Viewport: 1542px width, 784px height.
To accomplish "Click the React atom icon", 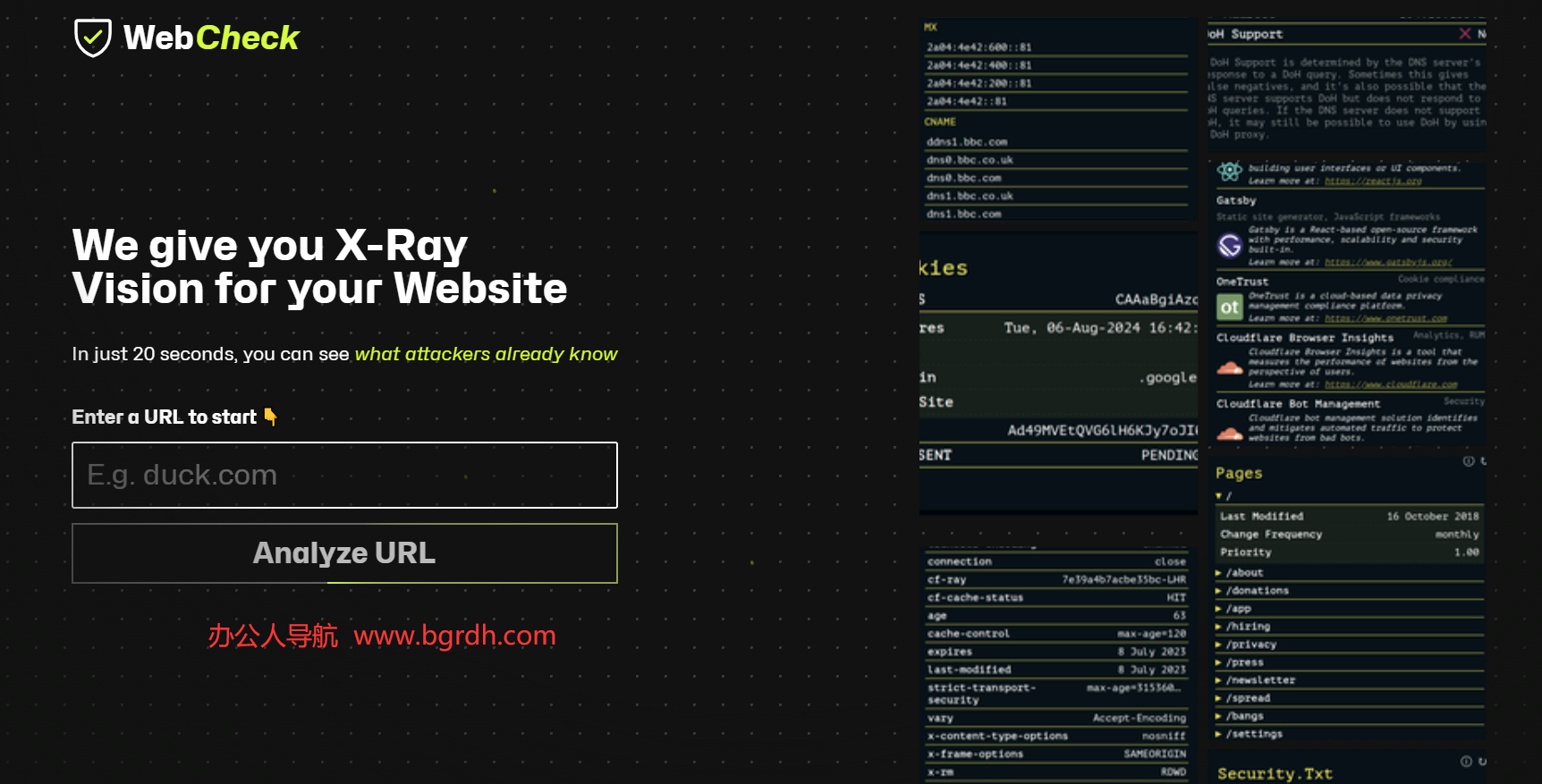I will pyautogui.click(x=1230, y=171).
